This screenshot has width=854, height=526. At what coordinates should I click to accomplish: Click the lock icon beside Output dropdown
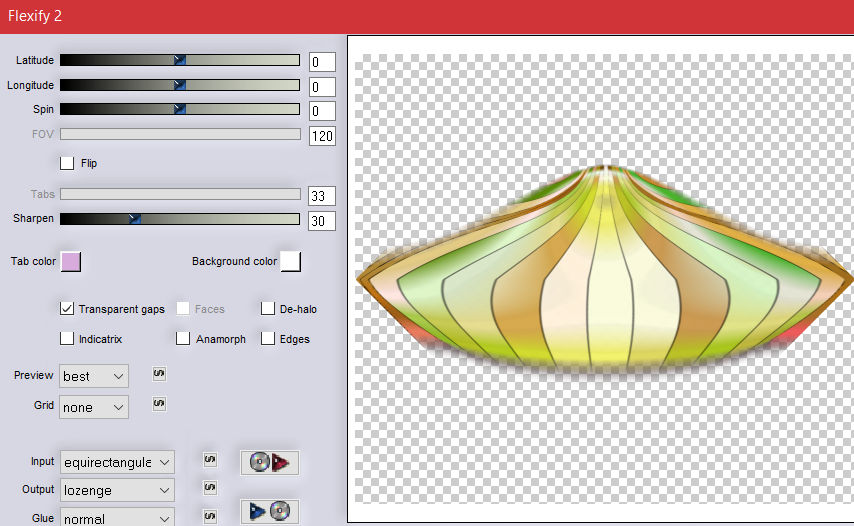[210, 488]
